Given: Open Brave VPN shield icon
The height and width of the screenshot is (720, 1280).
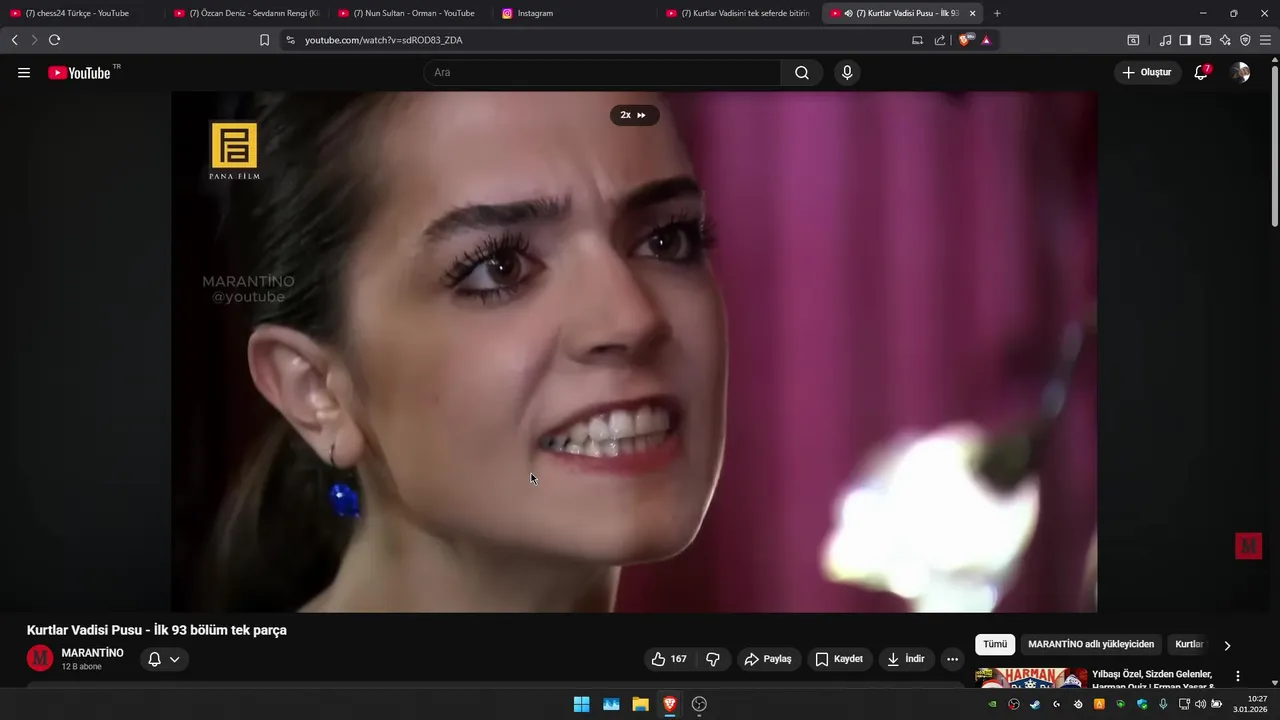Looking at the screenshot, I should coord(1245,40).
